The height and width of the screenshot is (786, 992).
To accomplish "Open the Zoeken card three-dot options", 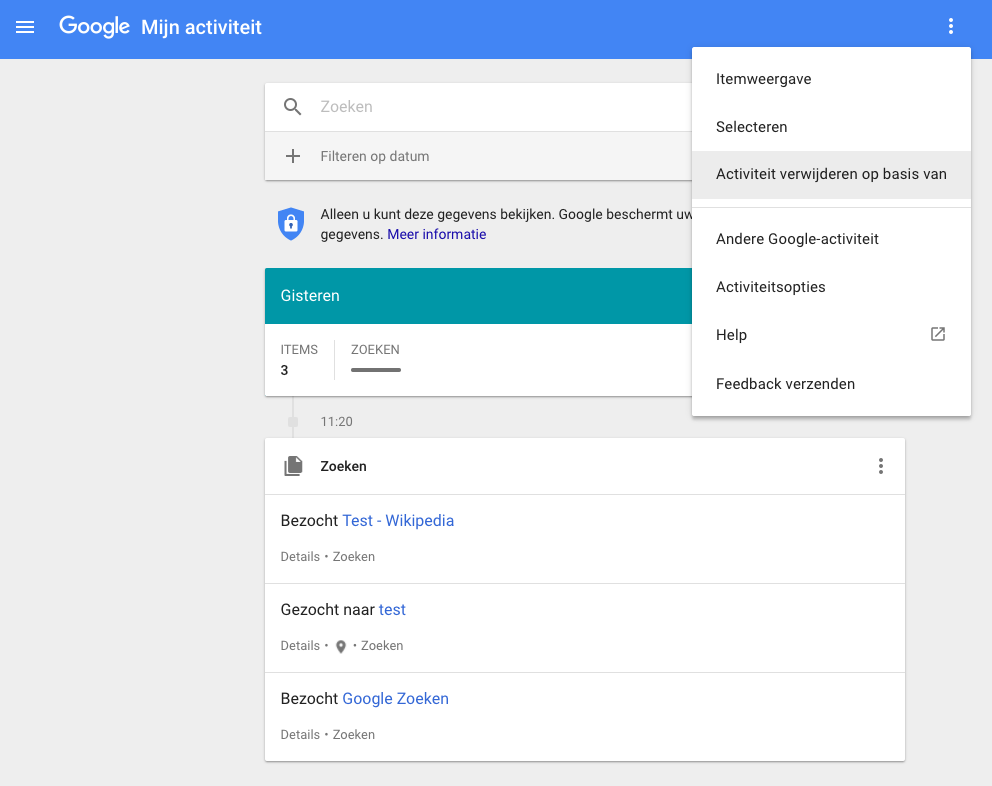I will pyautogui.click(x=880, y=466).
